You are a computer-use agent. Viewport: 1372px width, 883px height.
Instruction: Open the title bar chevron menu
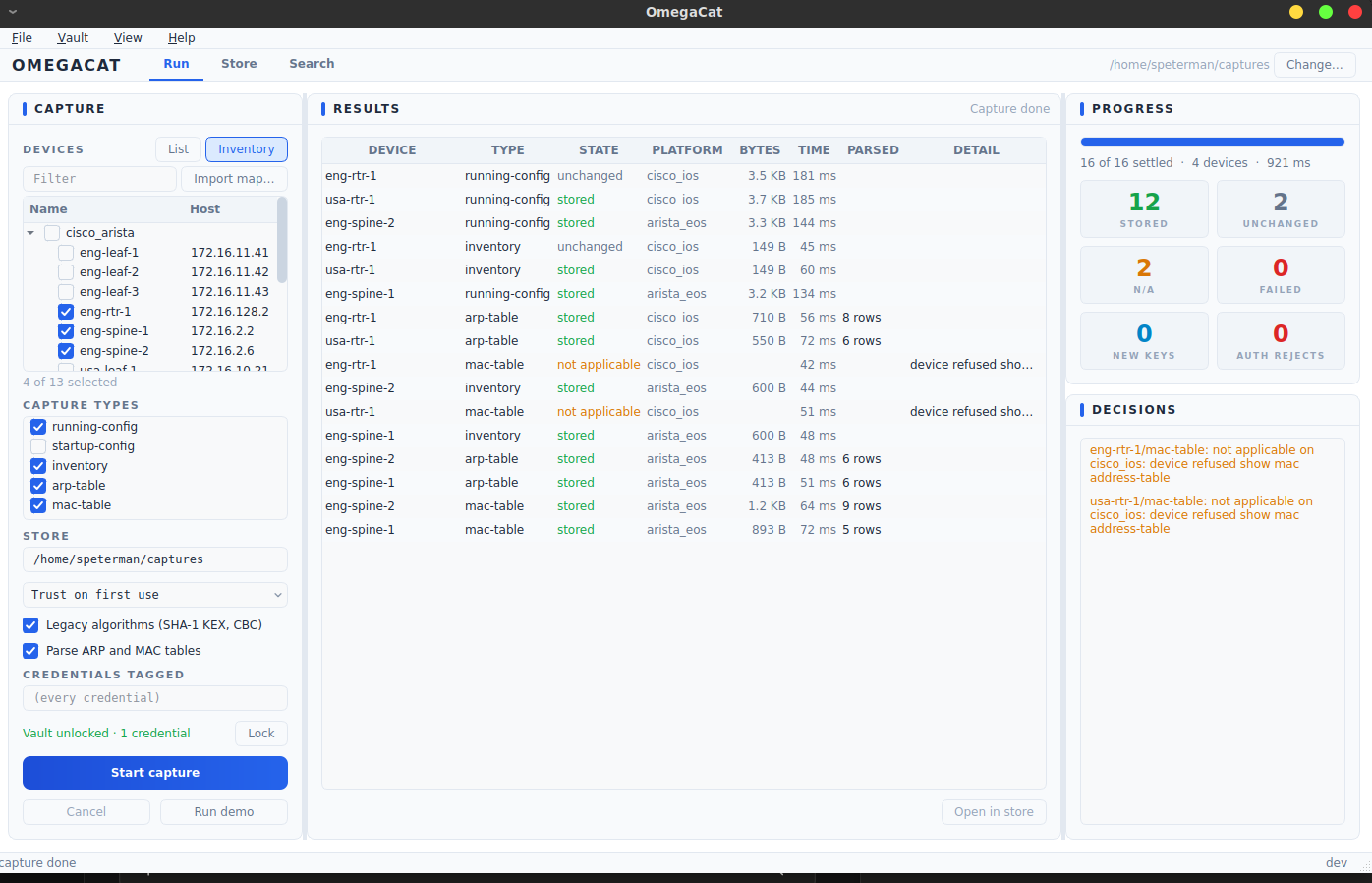(13, 12)
